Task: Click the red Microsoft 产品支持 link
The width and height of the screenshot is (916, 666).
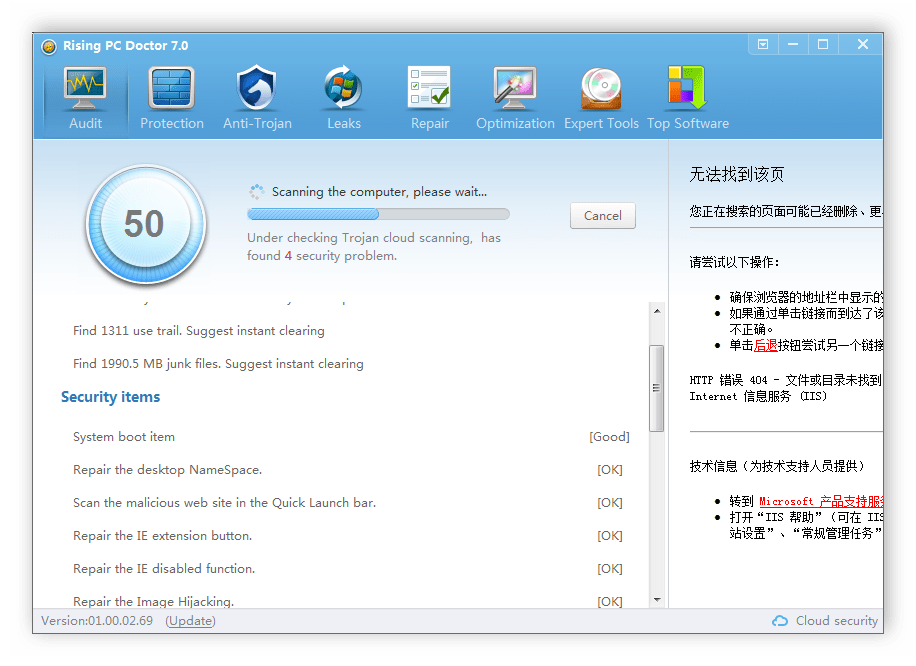Action: 821,501
